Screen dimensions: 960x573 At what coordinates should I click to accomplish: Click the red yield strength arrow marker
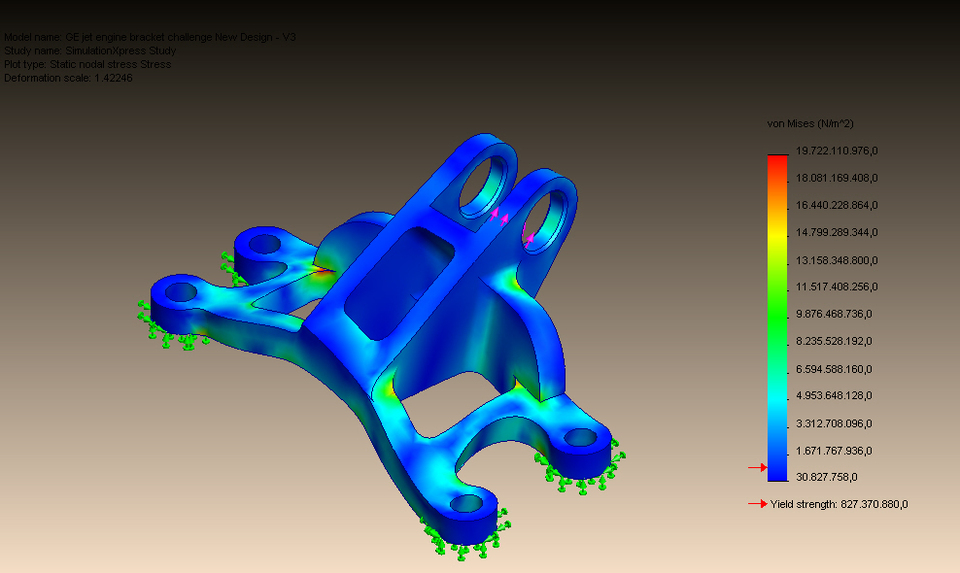[757, 504]
